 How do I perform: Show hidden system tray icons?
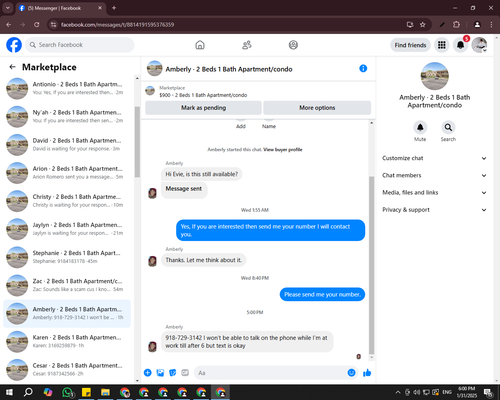[398, 392]
